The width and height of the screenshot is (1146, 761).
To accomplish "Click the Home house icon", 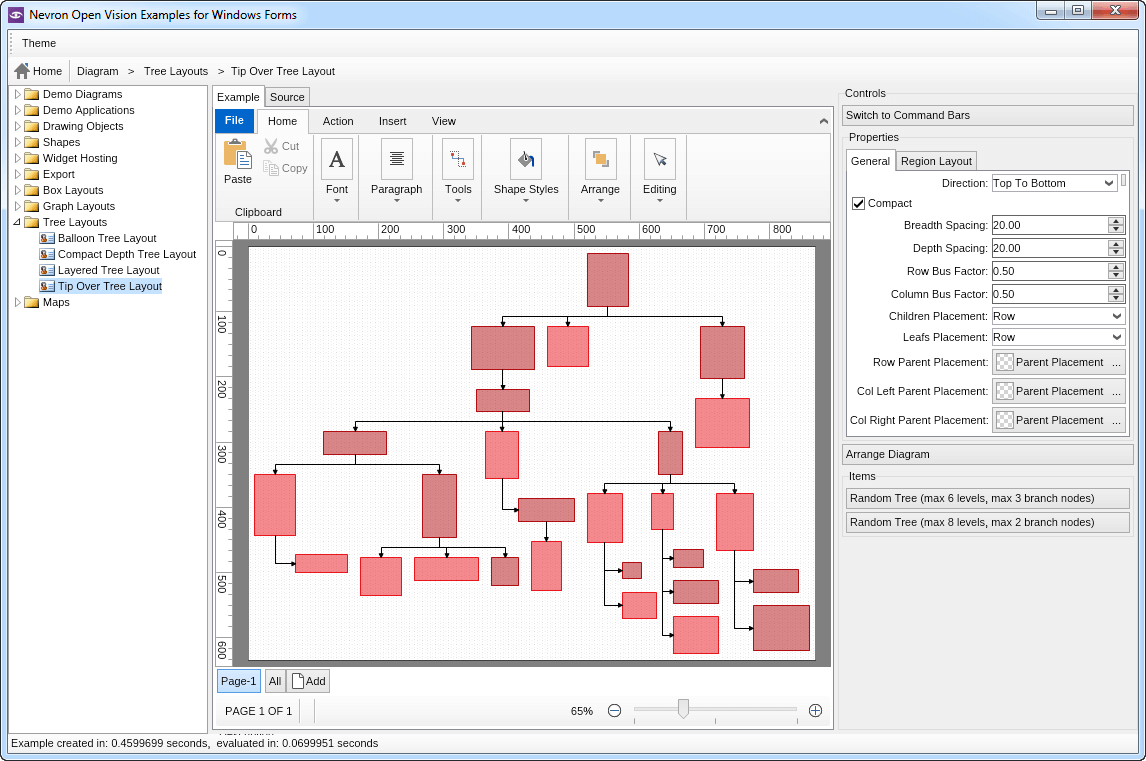I will point(22,71).
